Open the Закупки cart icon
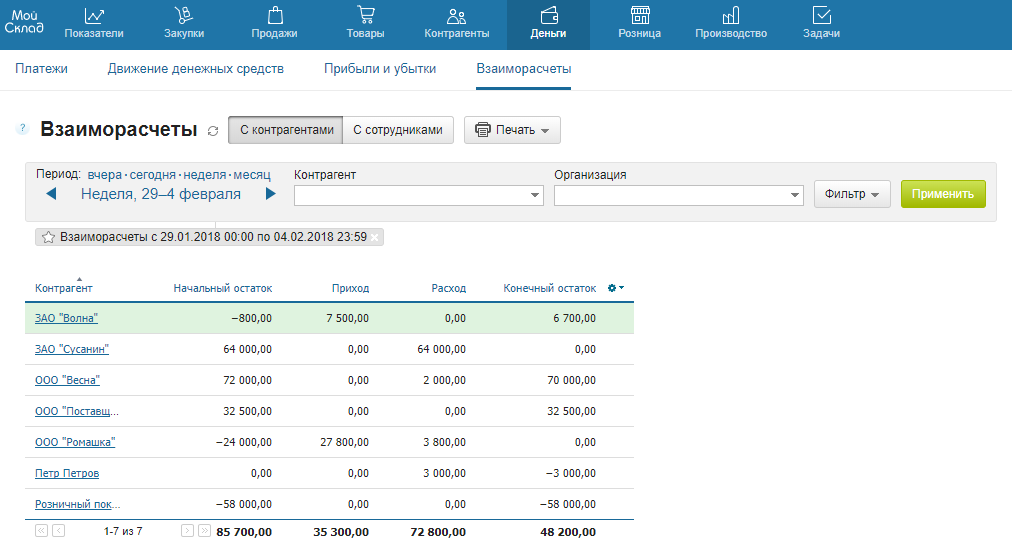This screenshot has width=1012, height=558. point(183,16)
